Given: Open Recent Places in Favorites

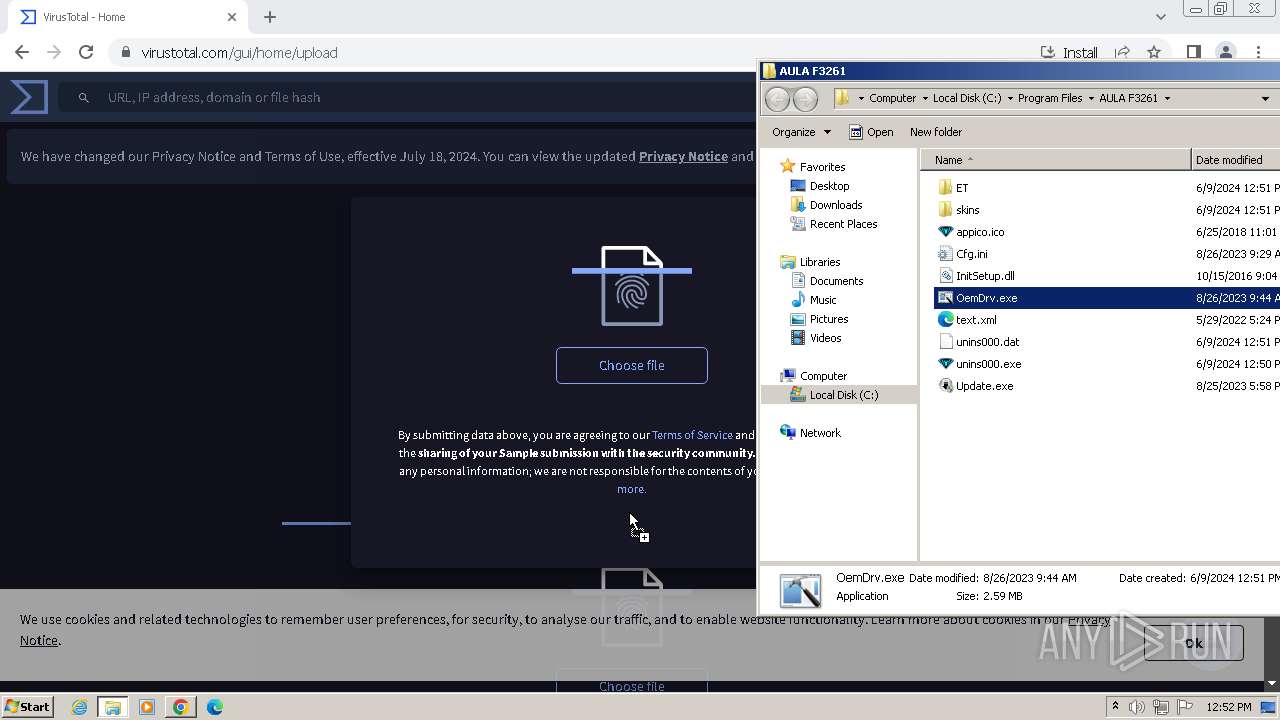Looking at the screenshot, I should 834,224.
